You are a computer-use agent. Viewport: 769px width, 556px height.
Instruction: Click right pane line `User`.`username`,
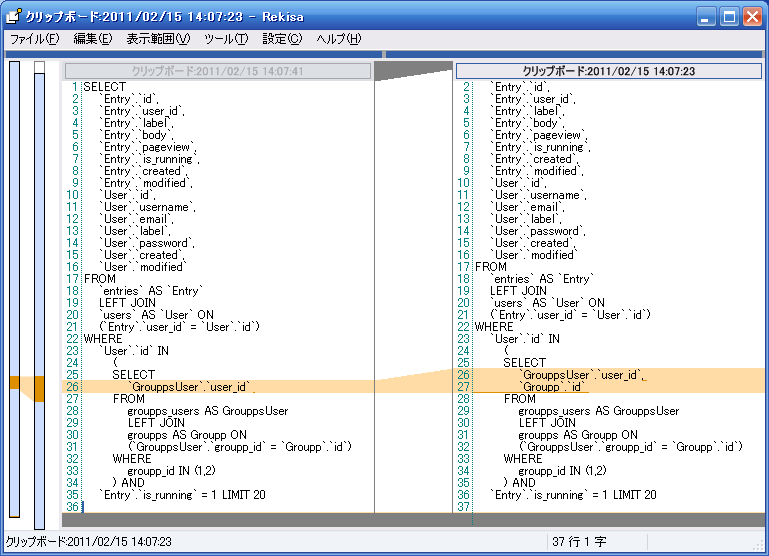pyautogui.click(x=538, y=195)
